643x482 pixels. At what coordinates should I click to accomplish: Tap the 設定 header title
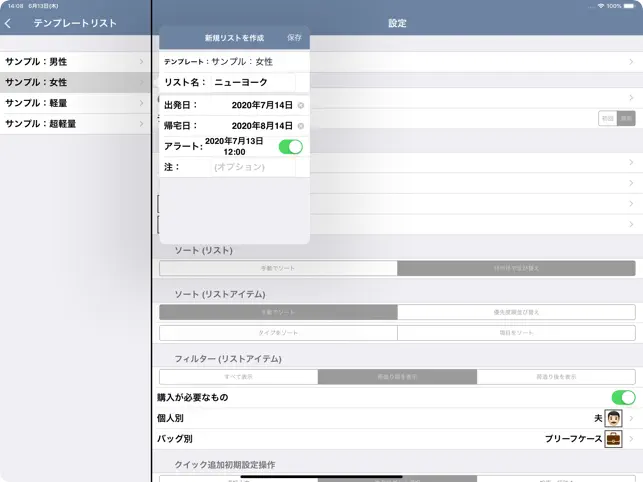pos(397,23)
